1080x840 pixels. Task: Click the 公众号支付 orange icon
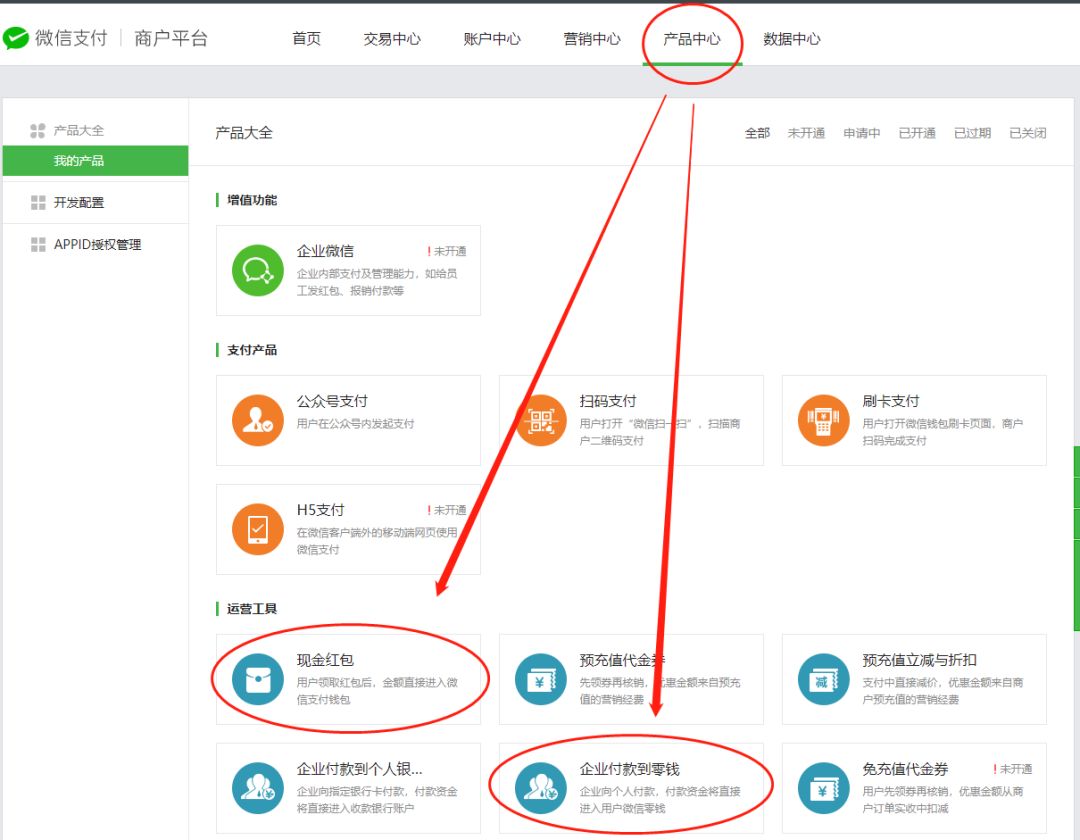pos(258,420)
